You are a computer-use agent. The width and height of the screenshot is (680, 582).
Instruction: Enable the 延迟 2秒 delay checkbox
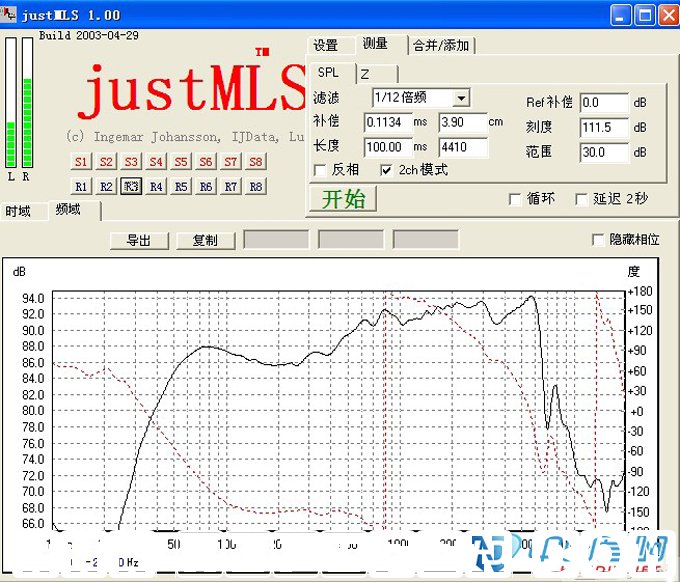[x=581, y=199]
